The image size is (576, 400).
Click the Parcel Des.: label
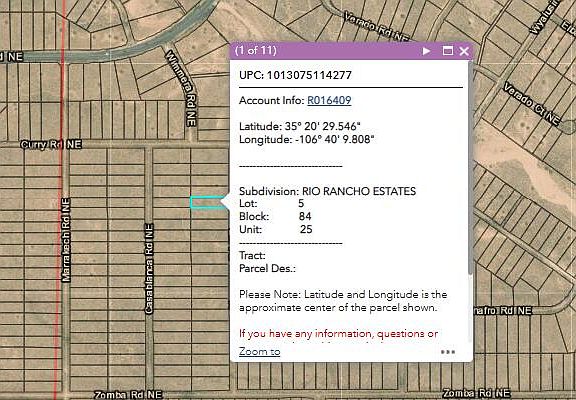coord(267,268)
